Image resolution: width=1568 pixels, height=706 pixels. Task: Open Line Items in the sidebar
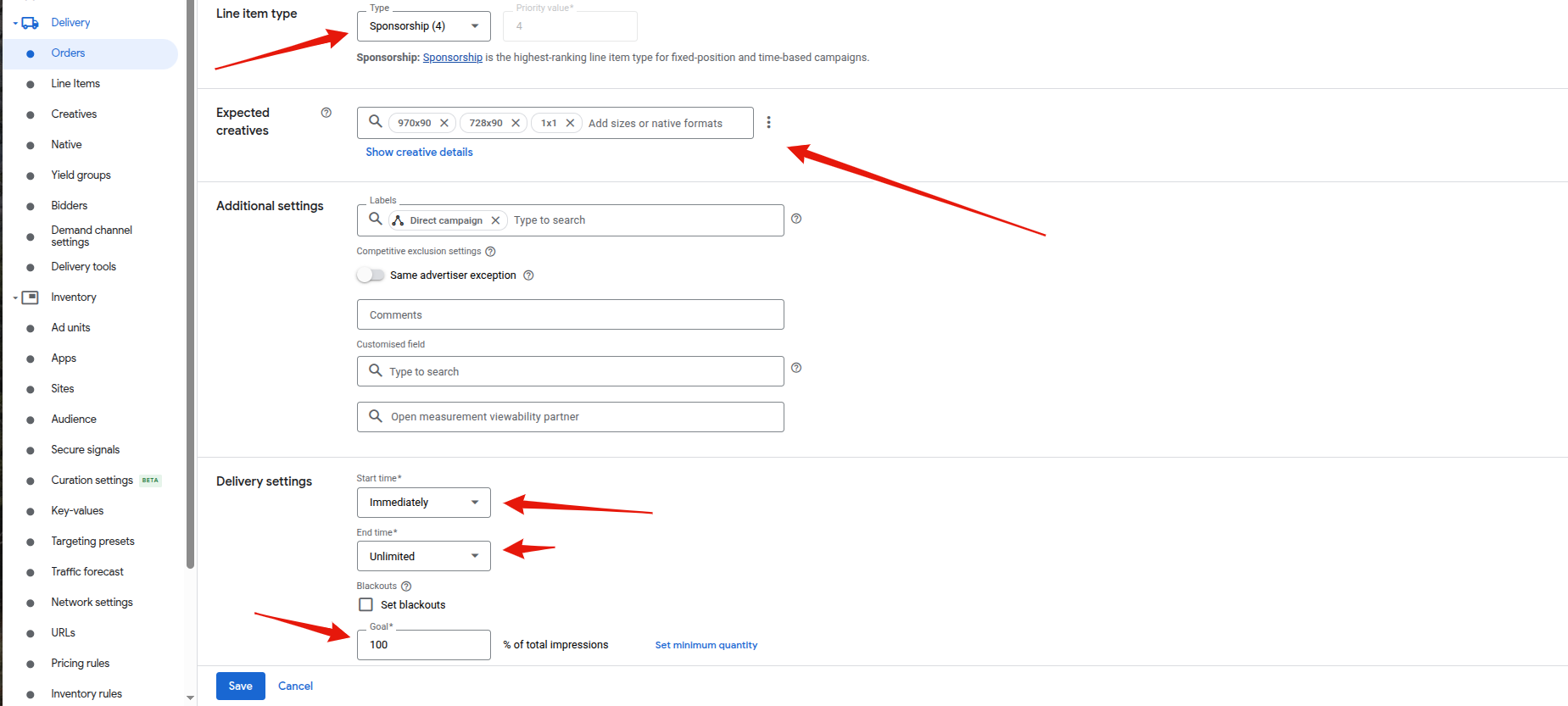75,84
